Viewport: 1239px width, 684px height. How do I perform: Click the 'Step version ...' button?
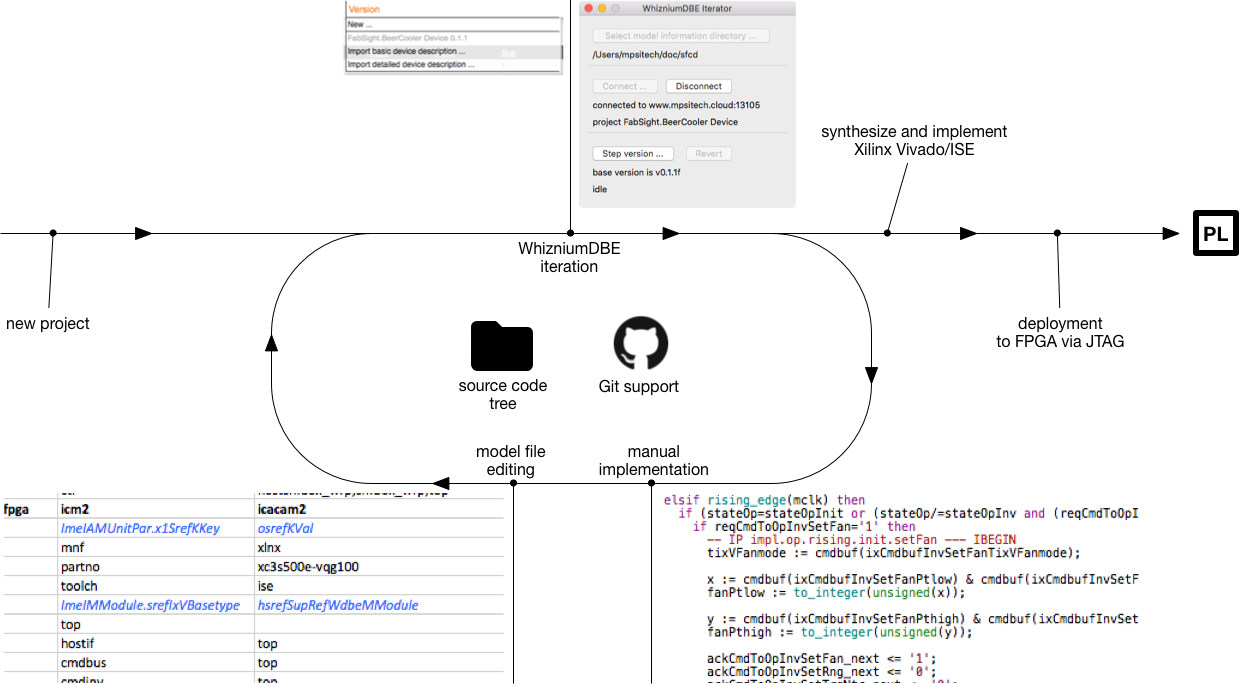633,154
